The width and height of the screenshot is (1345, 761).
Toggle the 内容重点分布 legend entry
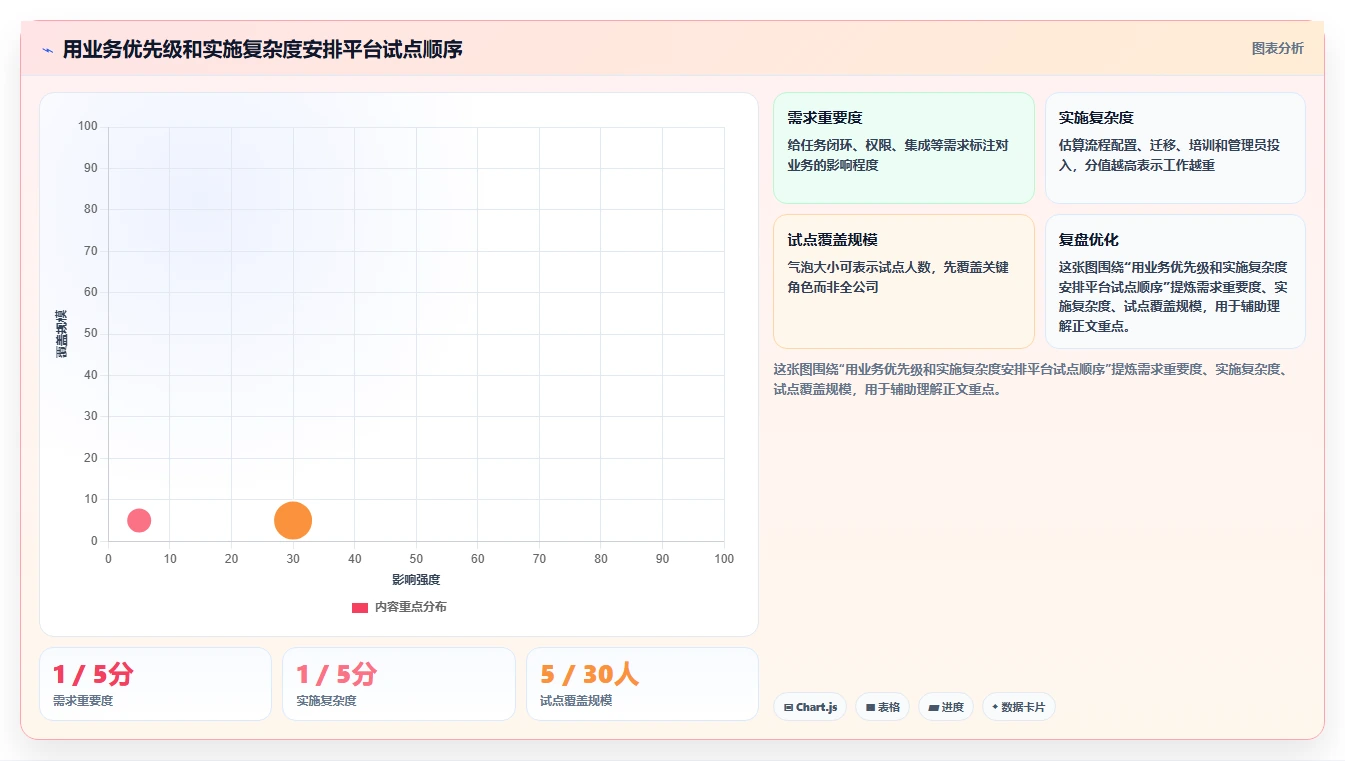(x=399, y=607)
